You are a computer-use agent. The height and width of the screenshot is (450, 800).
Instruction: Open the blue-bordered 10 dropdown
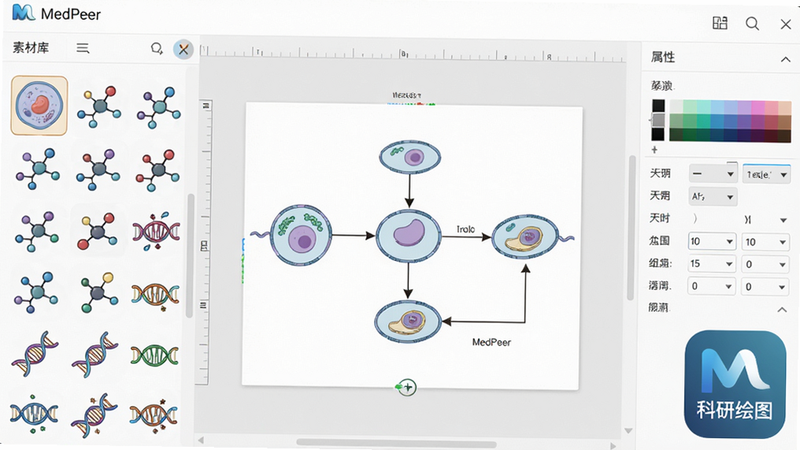(712, 241)
